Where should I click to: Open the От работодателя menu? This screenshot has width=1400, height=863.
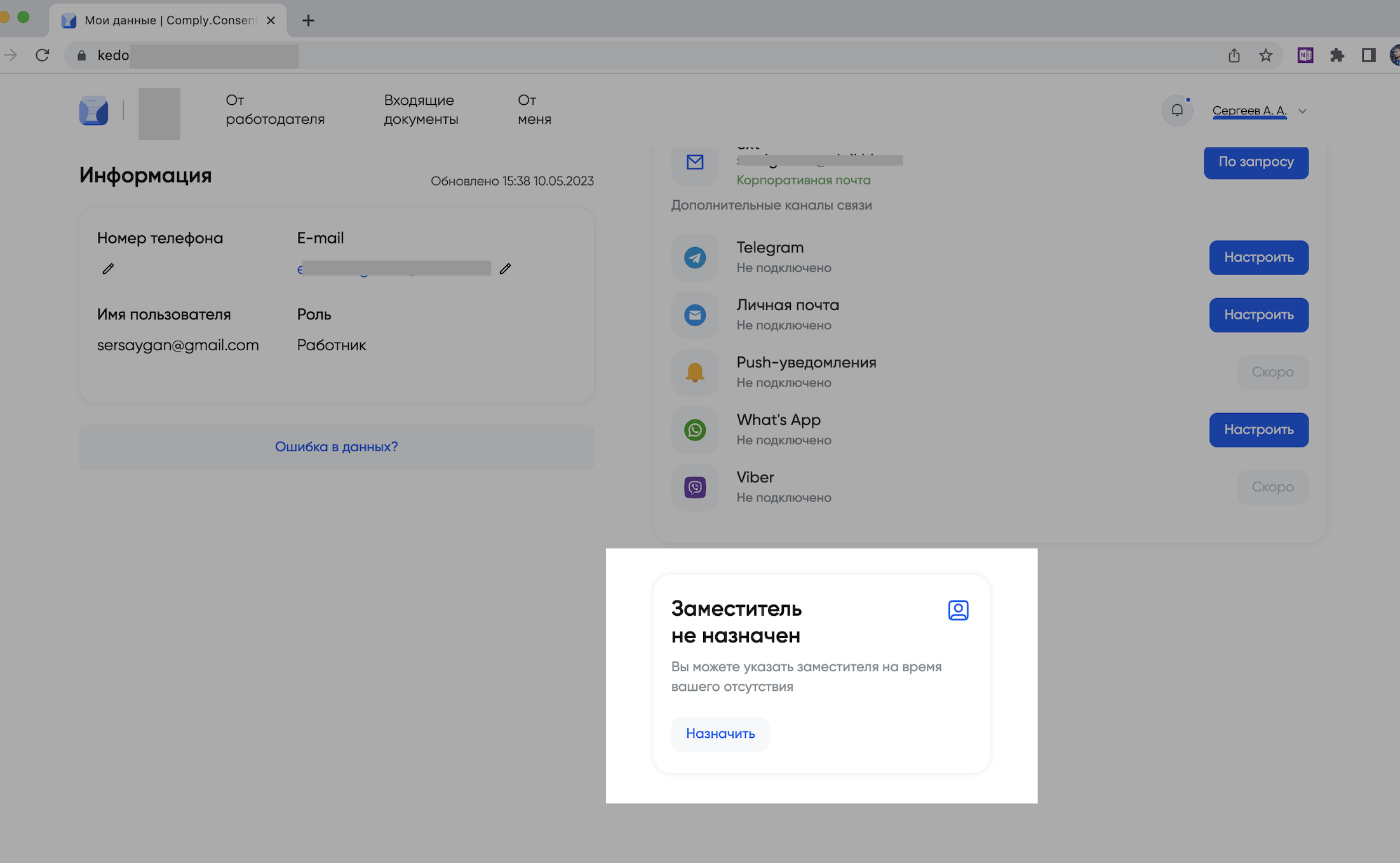274,110
